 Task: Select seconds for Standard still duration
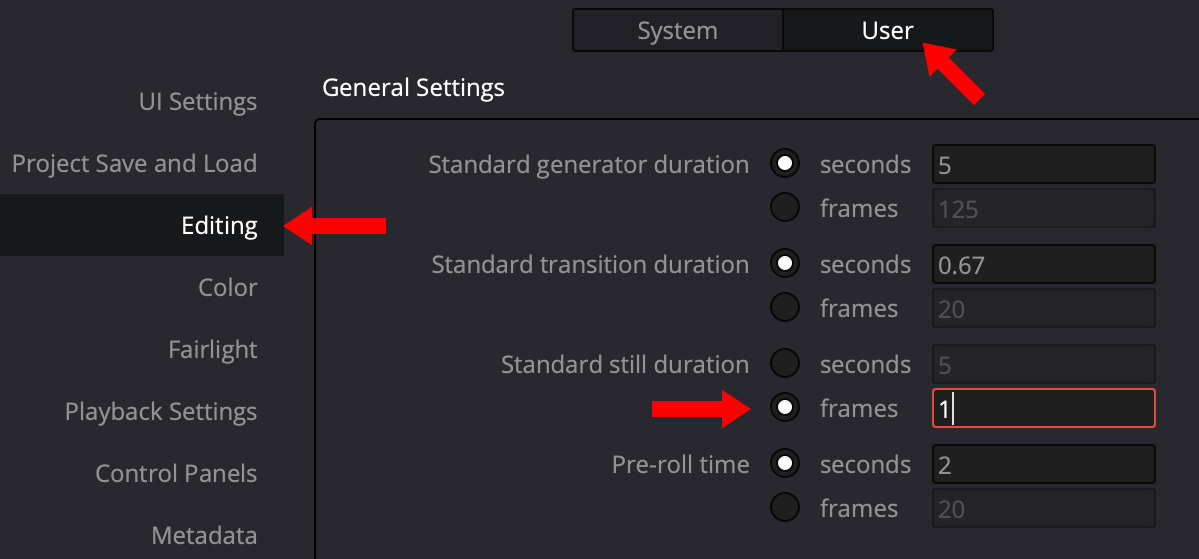[x=785, y=364]
